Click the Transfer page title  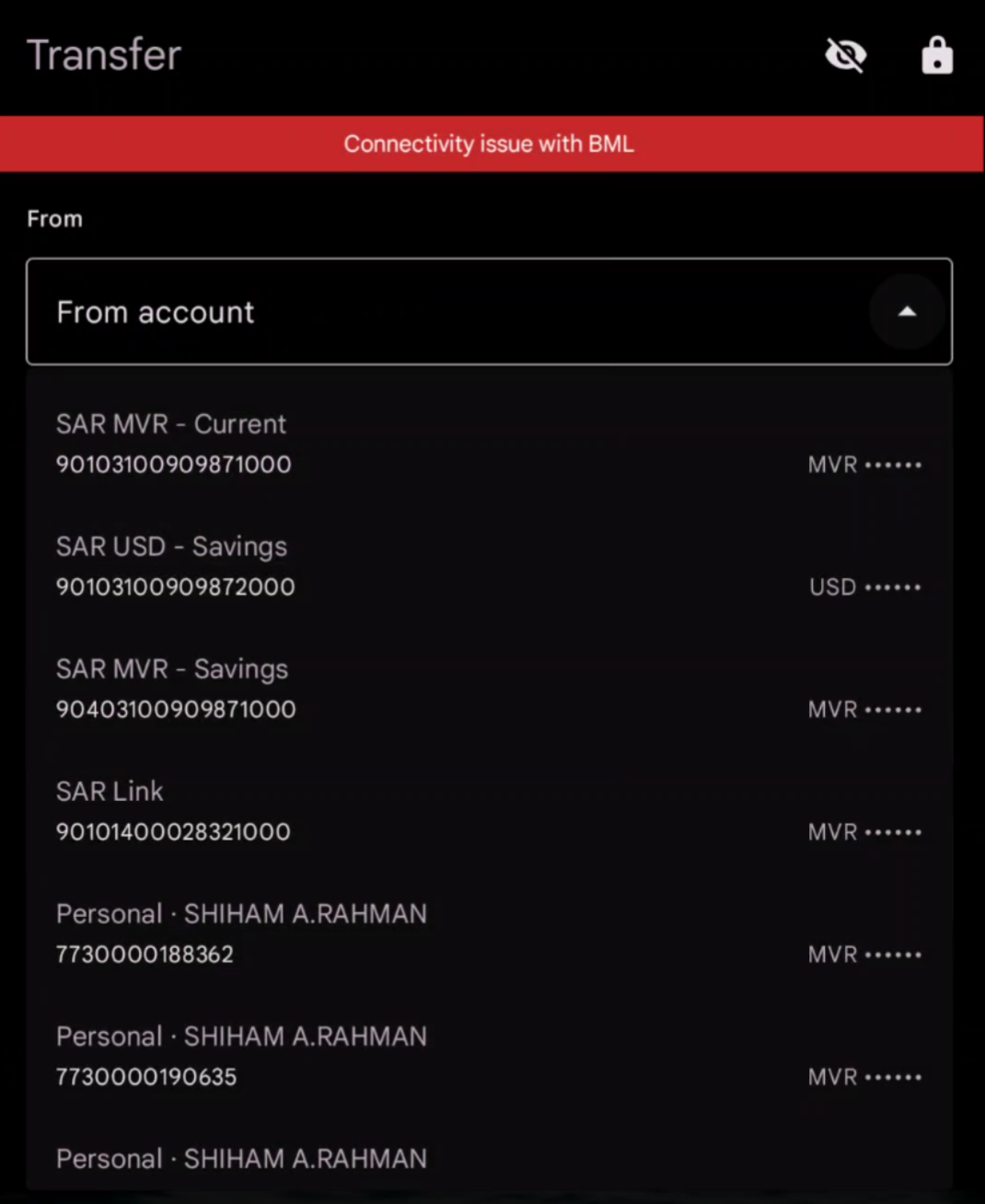point(104,55)
